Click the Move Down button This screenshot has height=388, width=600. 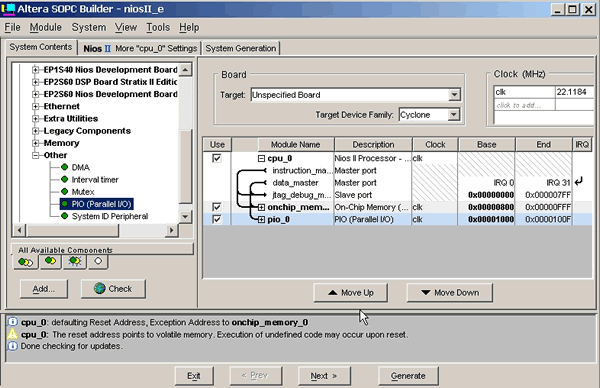(x=450, y=293)
